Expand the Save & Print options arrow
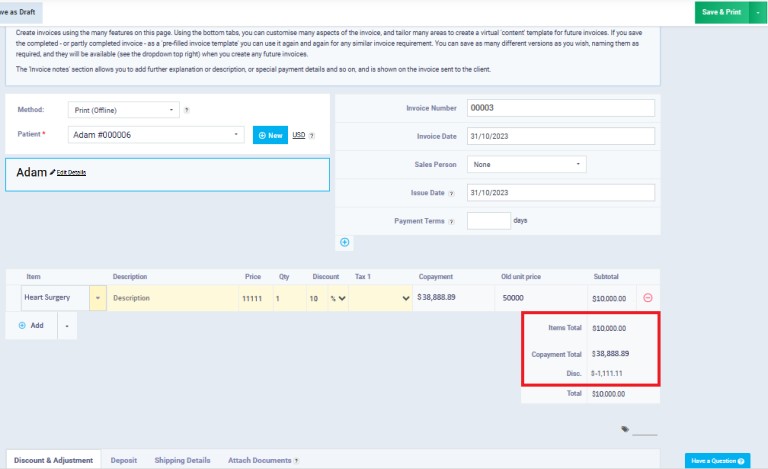The height and width of the screenshot is (469, 768). 759,12
